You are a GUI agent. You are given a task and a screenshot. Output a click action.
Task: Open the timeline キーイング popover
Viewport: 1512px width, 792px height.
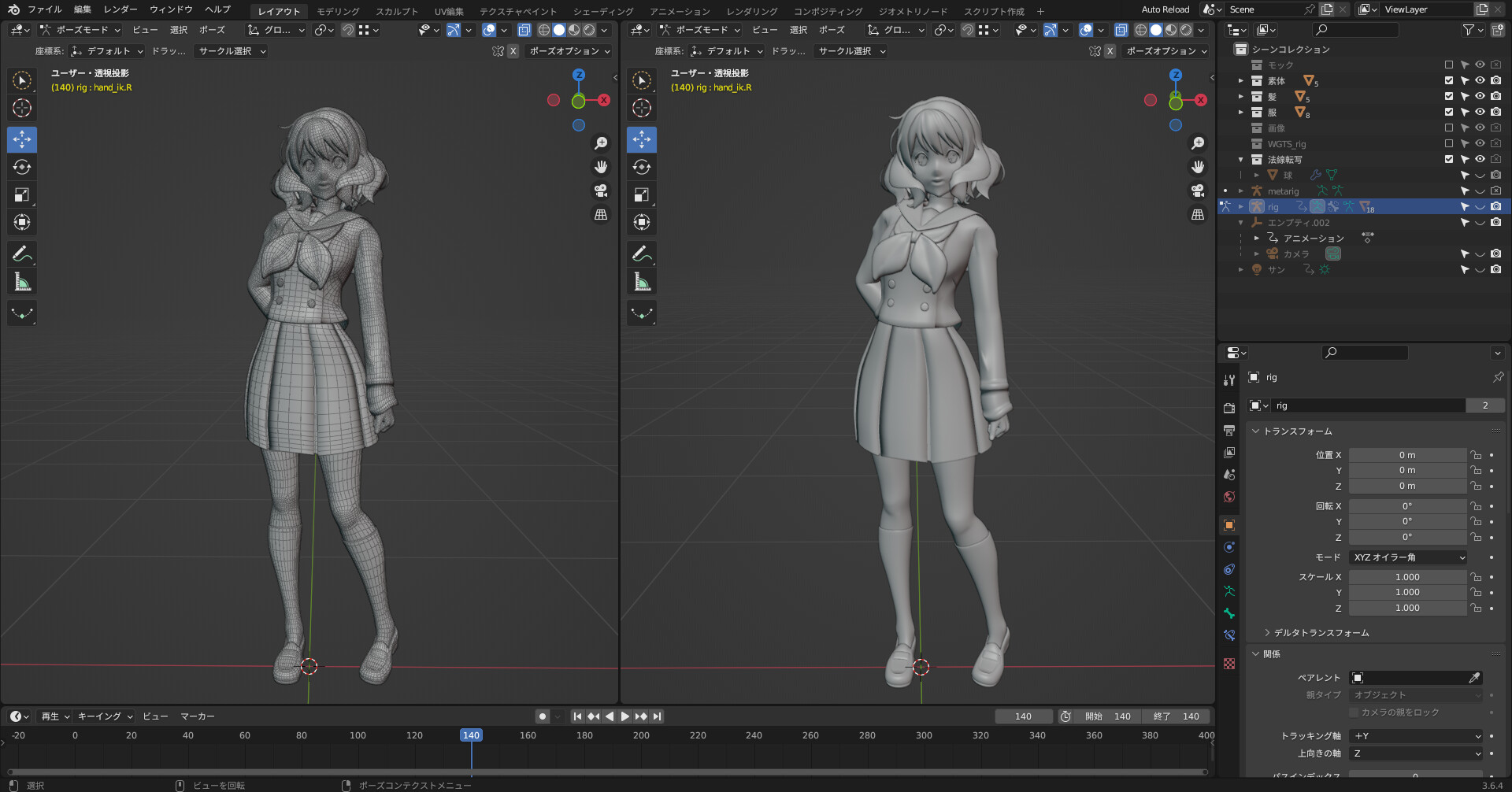pyautogui.click(x=105, y=716)
